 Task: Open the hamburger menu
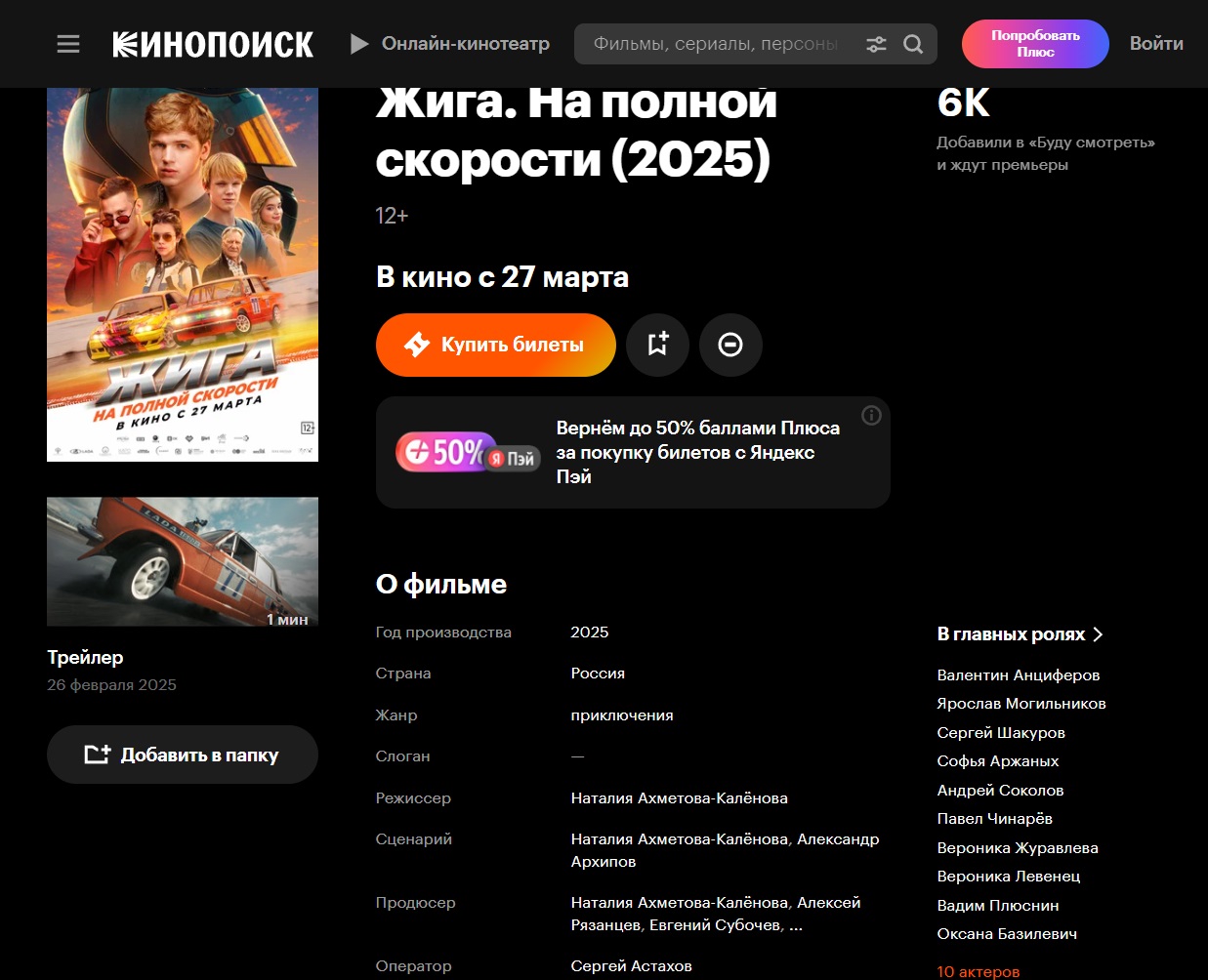coord(68,44)
